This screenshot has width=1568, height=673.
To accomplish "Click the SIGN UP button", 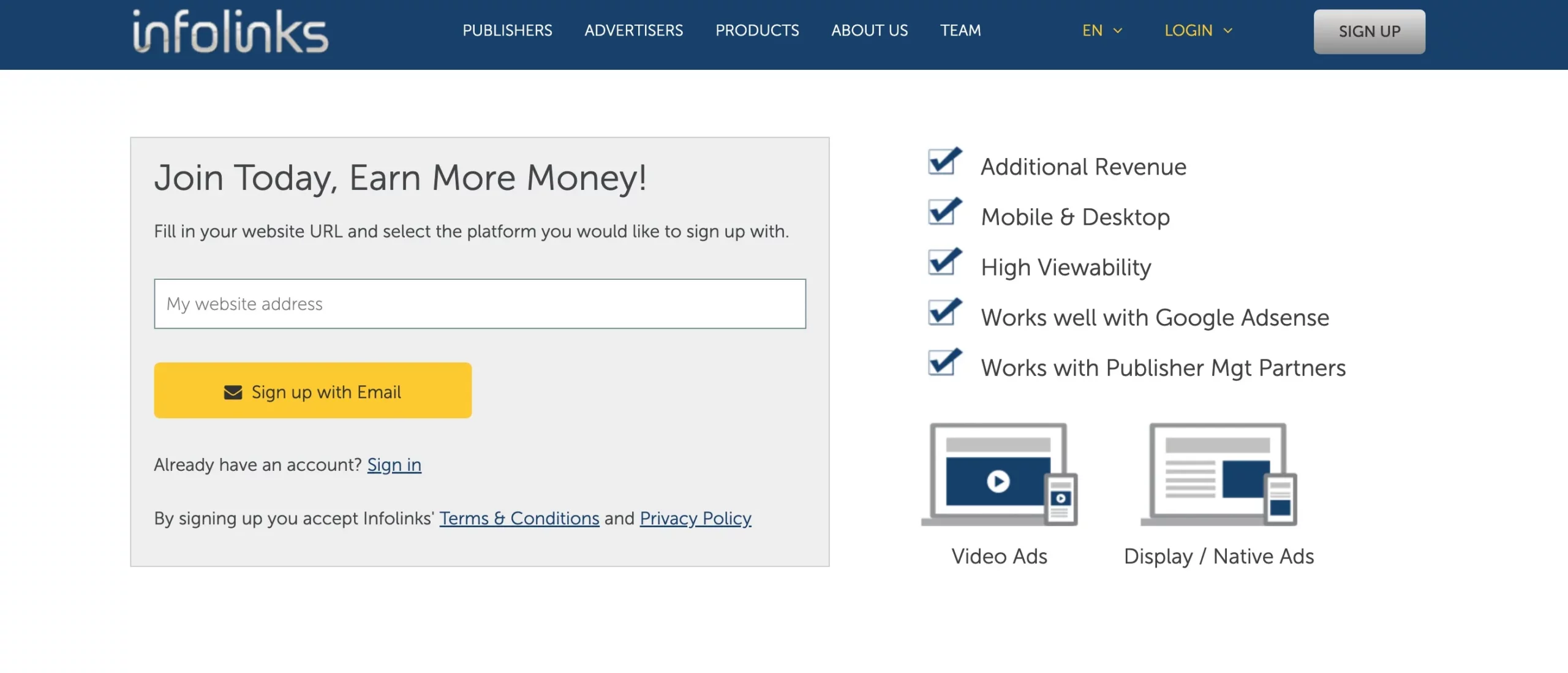I will [x=1369, y=30].
